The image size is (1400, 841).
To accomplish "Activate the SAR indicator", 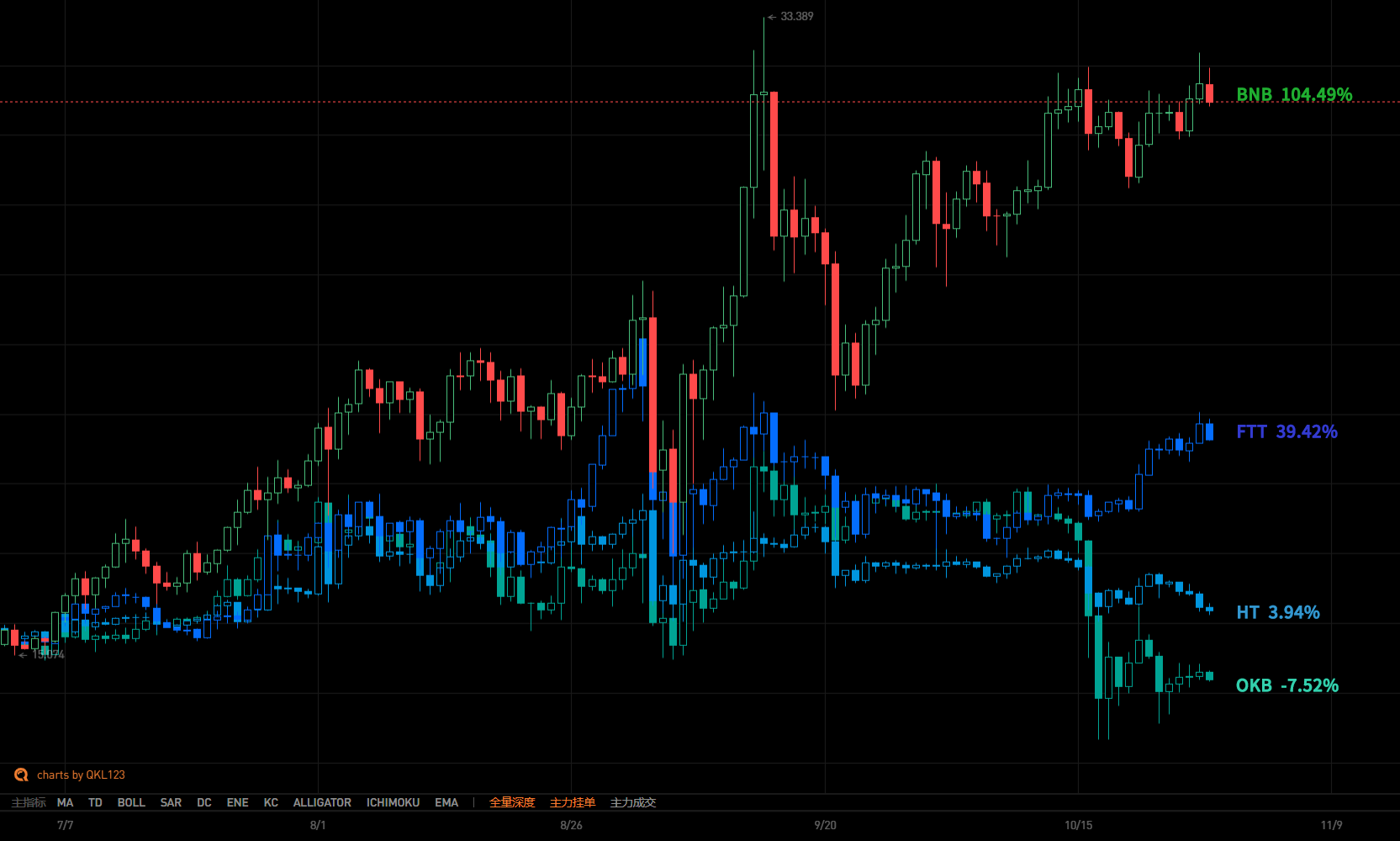I will coord(171,802).
